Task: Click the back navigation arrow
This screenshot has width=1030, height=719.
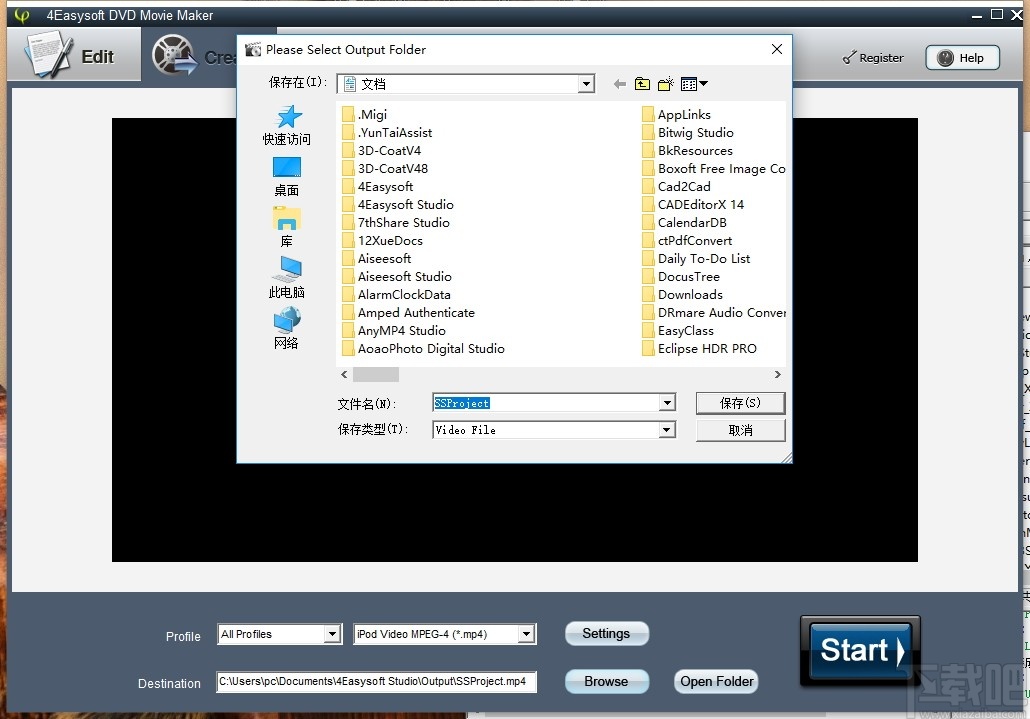Action: [619, 84]
